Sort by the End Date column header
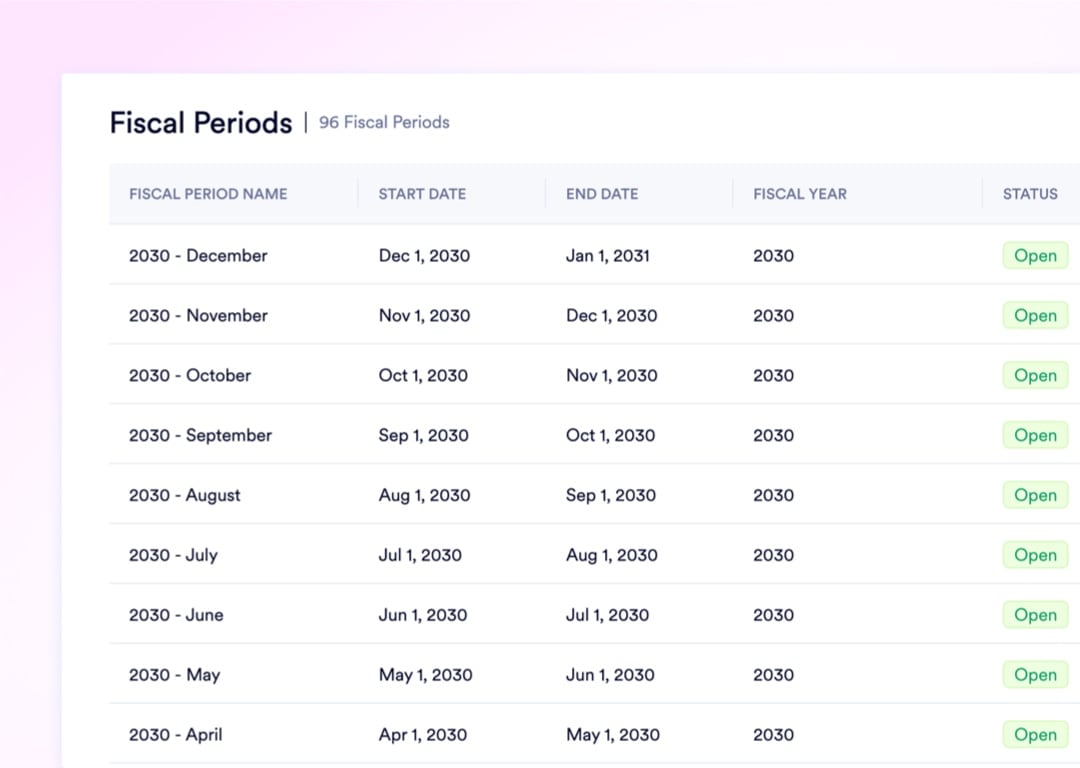This screenshot has height=768, width=1080. point(601,194)
